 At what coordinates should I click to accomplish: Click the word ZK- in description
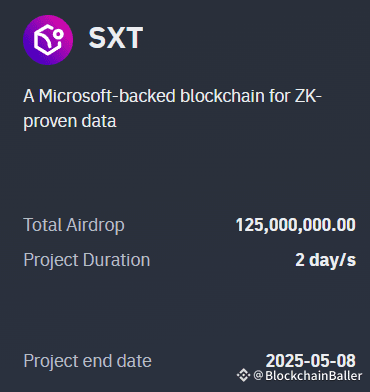point(306,96)
